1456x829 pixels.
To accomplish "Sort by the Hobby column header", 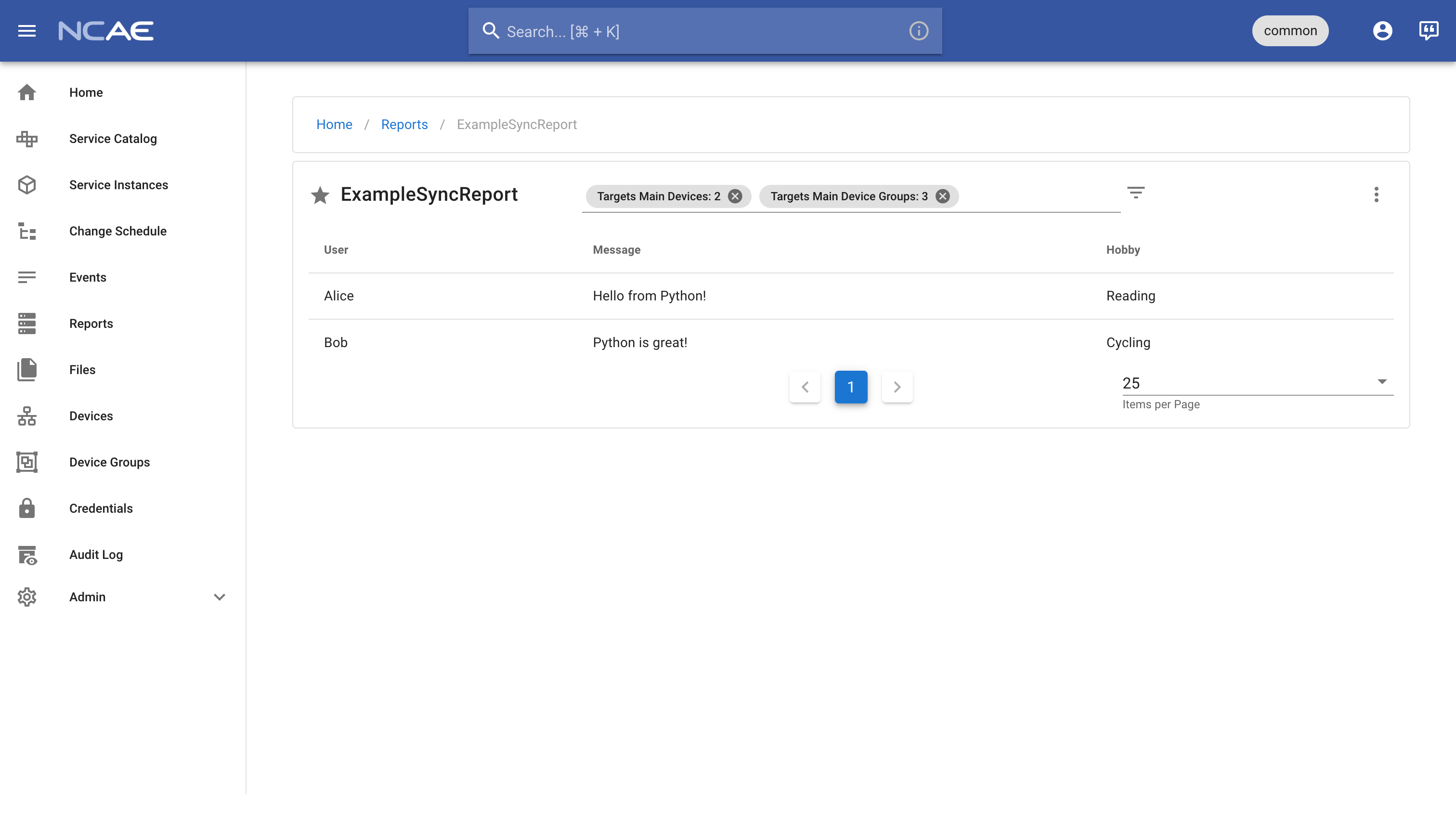I will 1122,250.
